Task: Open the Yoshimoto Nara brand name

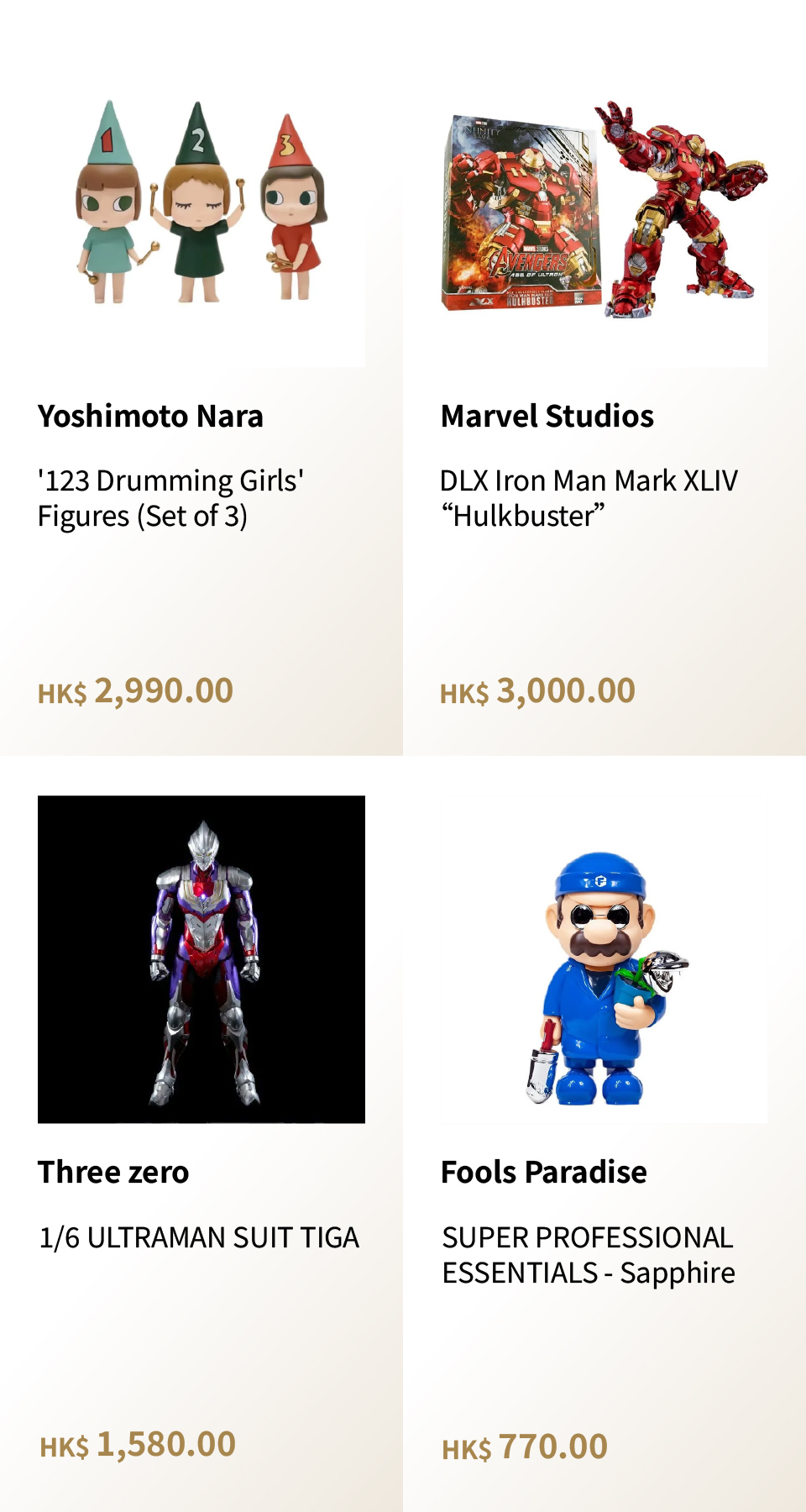Action: click(x=150, y=417)
